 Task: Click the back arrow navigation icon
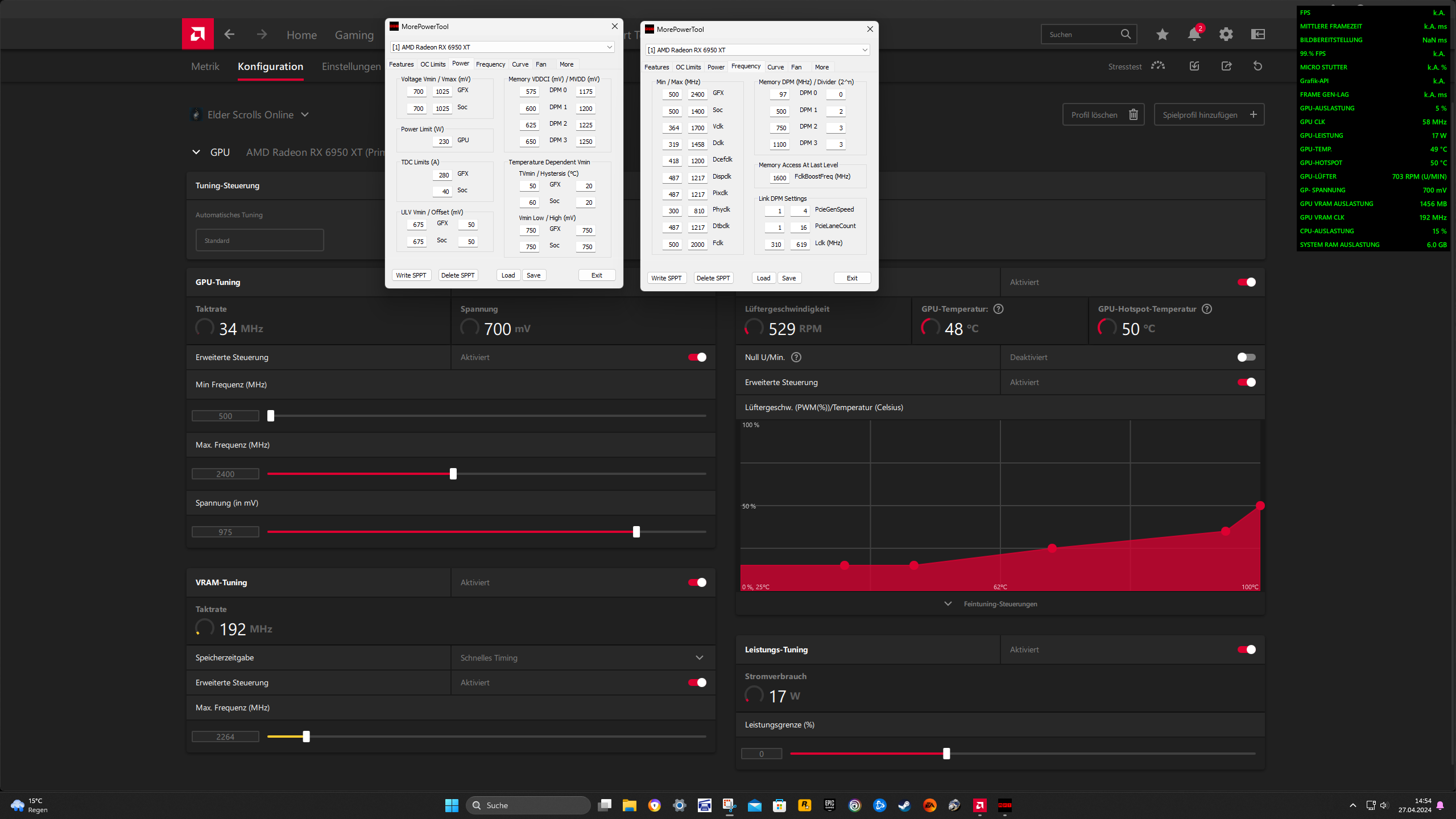click(x=229, y=34)
